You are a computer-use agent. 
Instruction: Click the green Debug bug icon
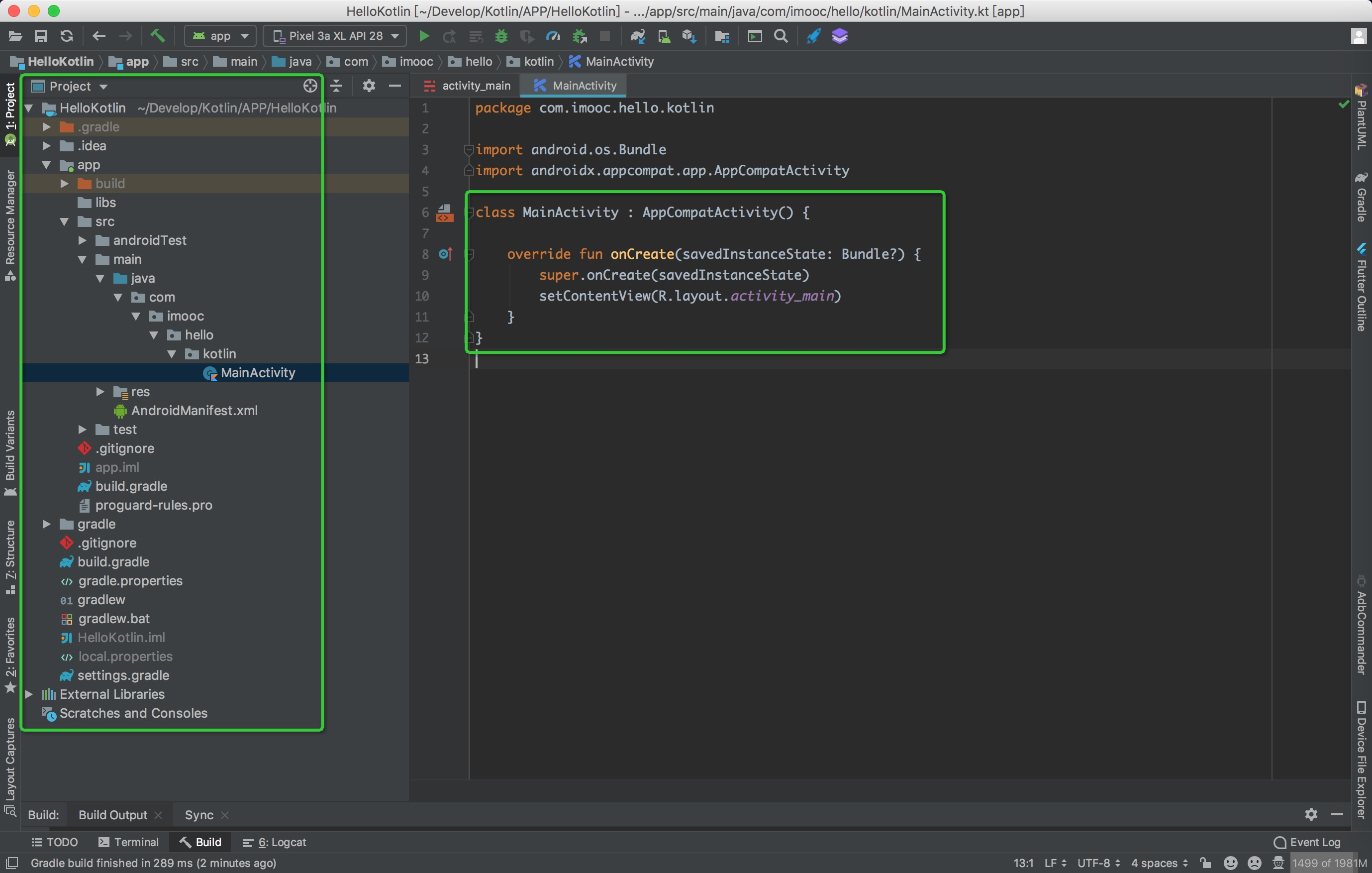(501, 36)
